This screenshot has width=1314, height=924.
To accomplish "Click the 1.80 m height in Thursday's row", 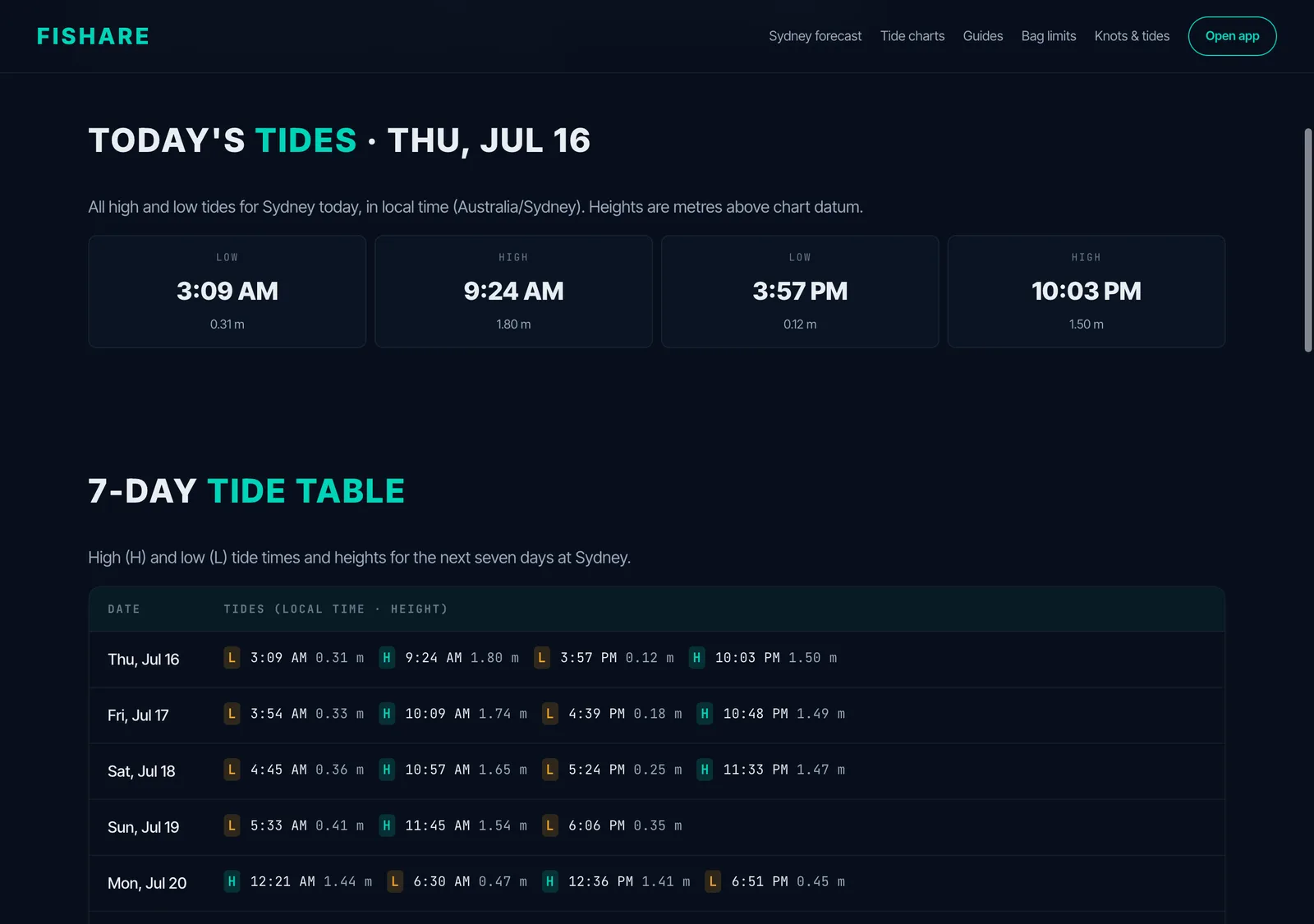I will (495, 658).
